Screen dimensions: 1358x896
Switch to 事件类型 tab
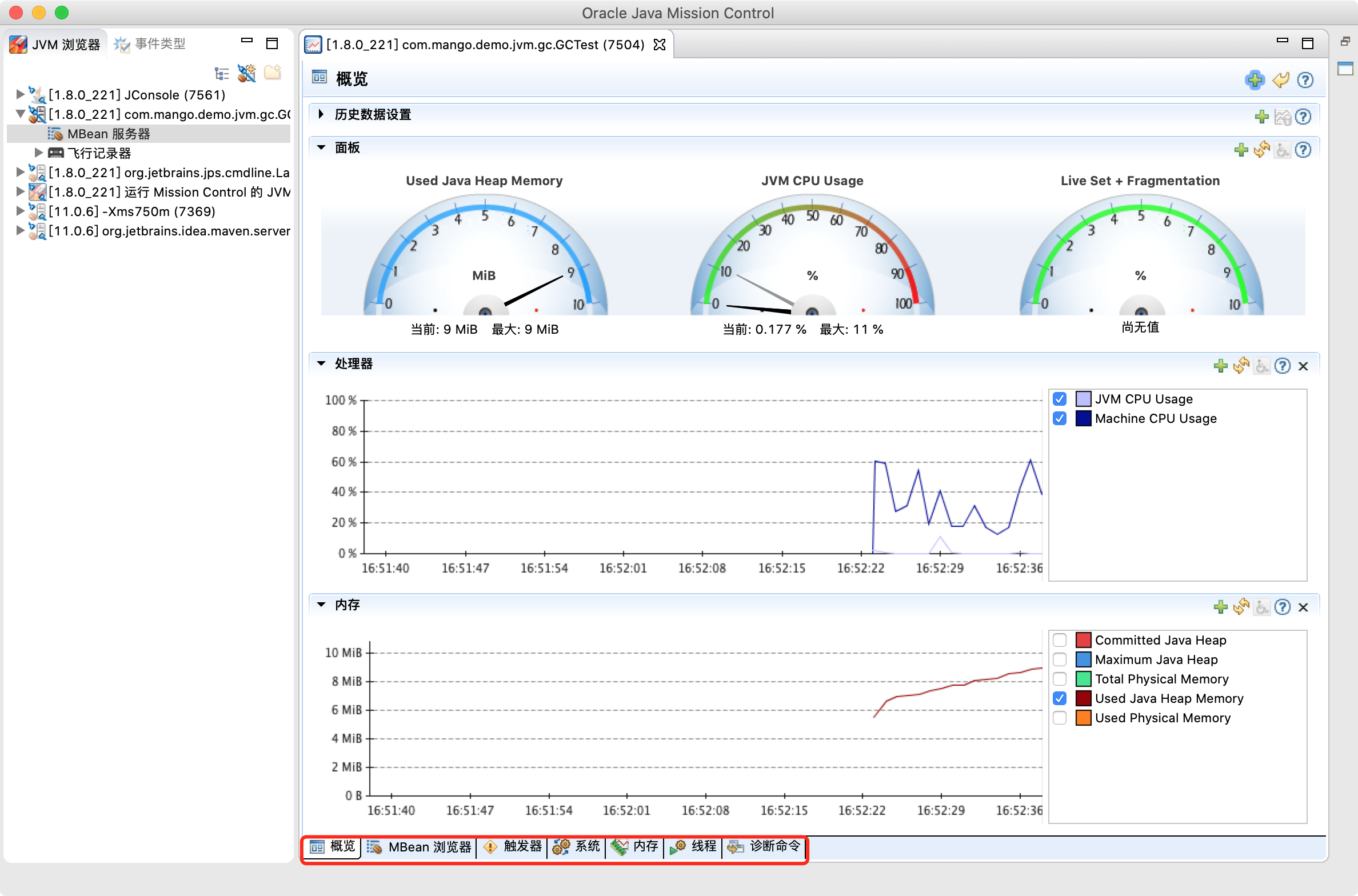pos(150,44)
